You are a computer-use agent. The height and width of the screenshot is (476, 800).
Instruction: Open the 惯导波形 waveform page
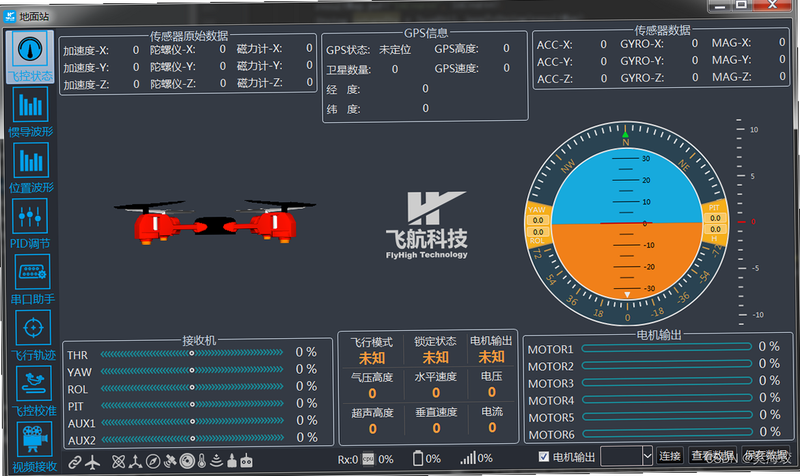tap(31, 112)
